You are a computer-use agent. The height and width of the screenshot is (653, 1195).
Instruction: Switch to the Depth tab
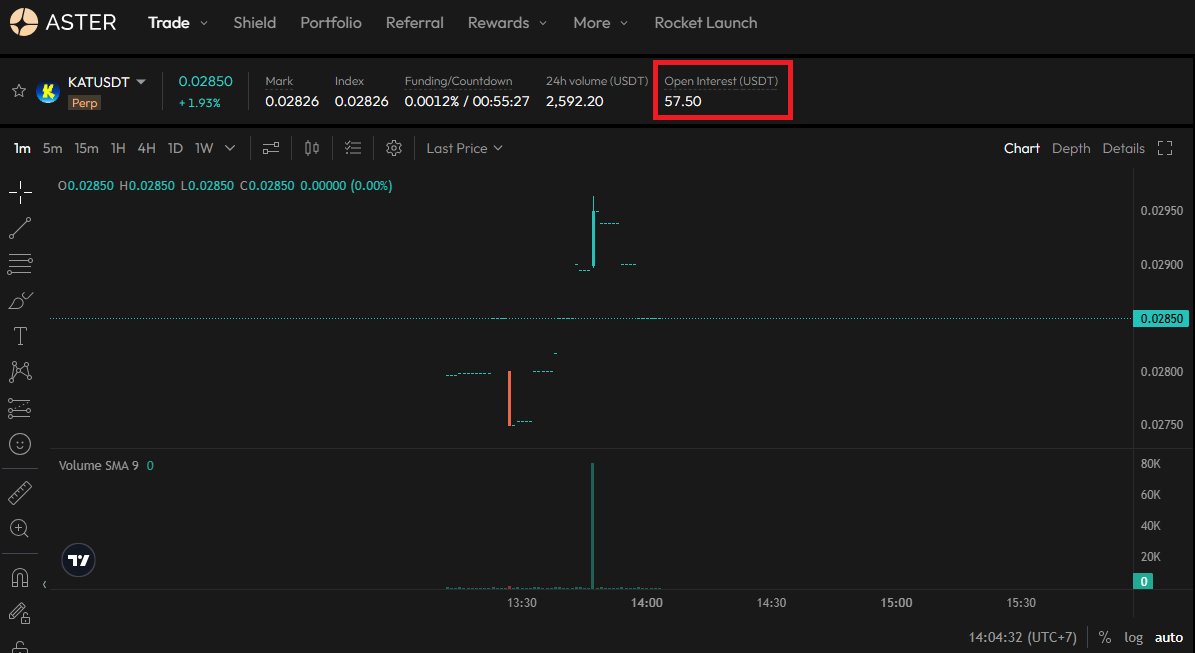coord(1071,148)
